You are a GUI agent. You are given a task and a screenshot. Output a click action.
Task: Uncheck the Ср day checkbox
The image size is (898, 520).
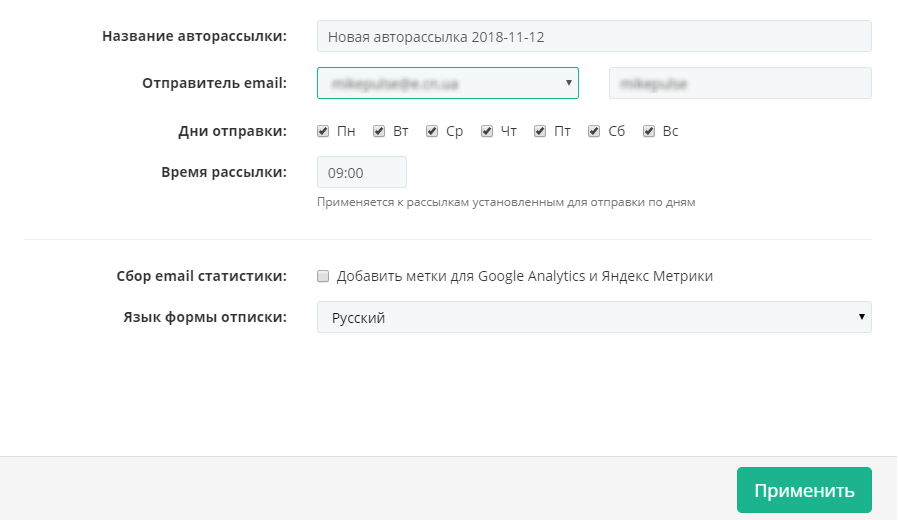[432, 131]
